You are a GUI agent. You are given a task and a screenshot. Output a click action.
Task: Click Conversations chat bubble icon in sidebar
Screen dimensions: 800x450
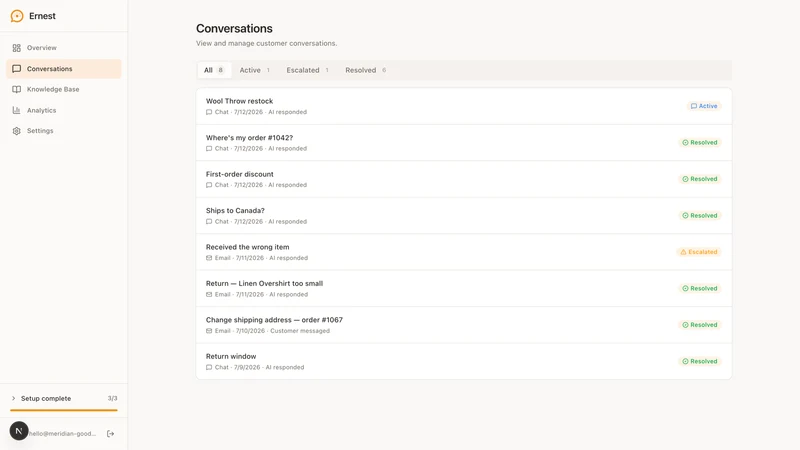(x=16, y=69)
